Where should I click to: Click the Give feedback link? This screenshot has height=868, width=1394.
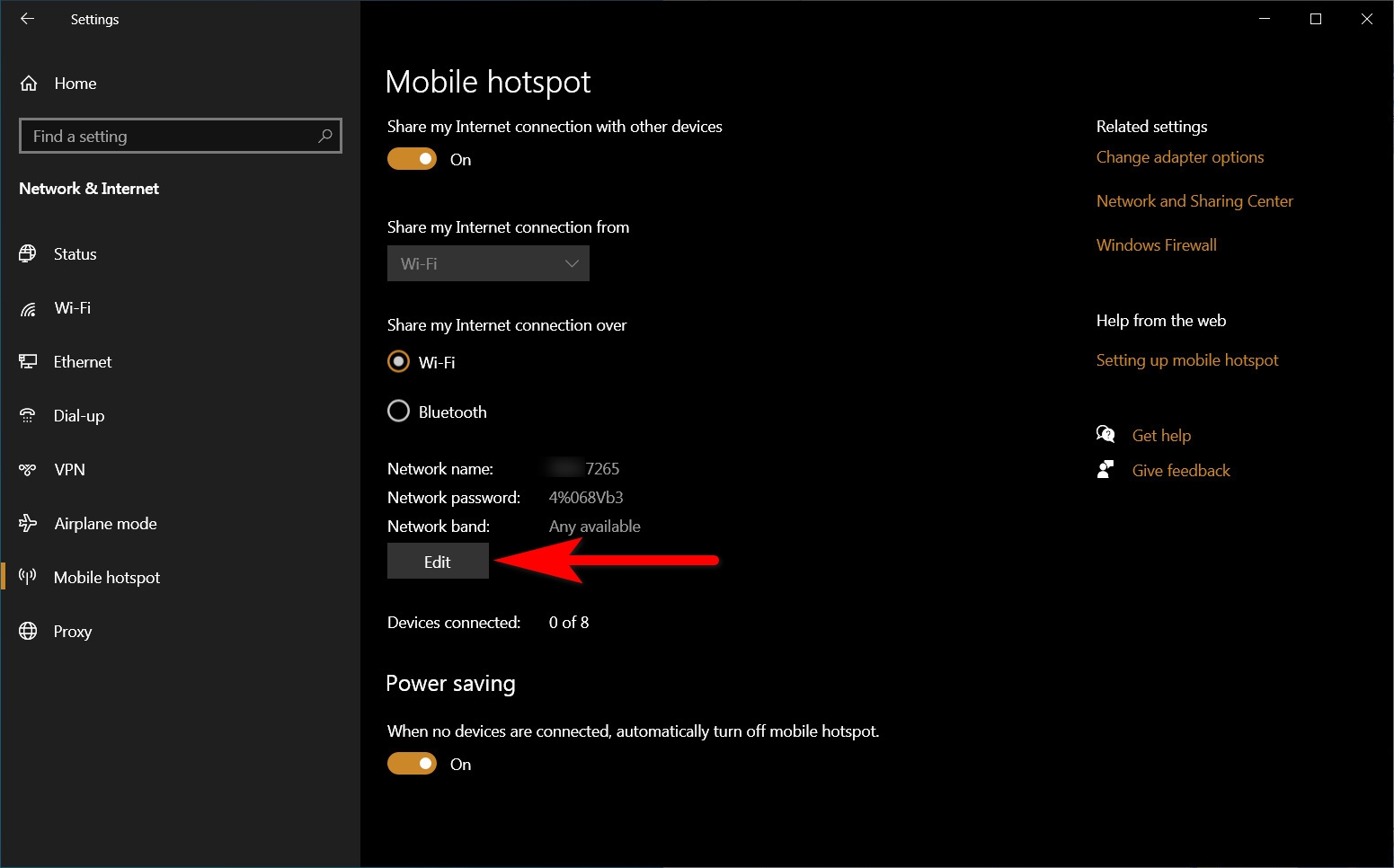click(x=1181, y=471)
